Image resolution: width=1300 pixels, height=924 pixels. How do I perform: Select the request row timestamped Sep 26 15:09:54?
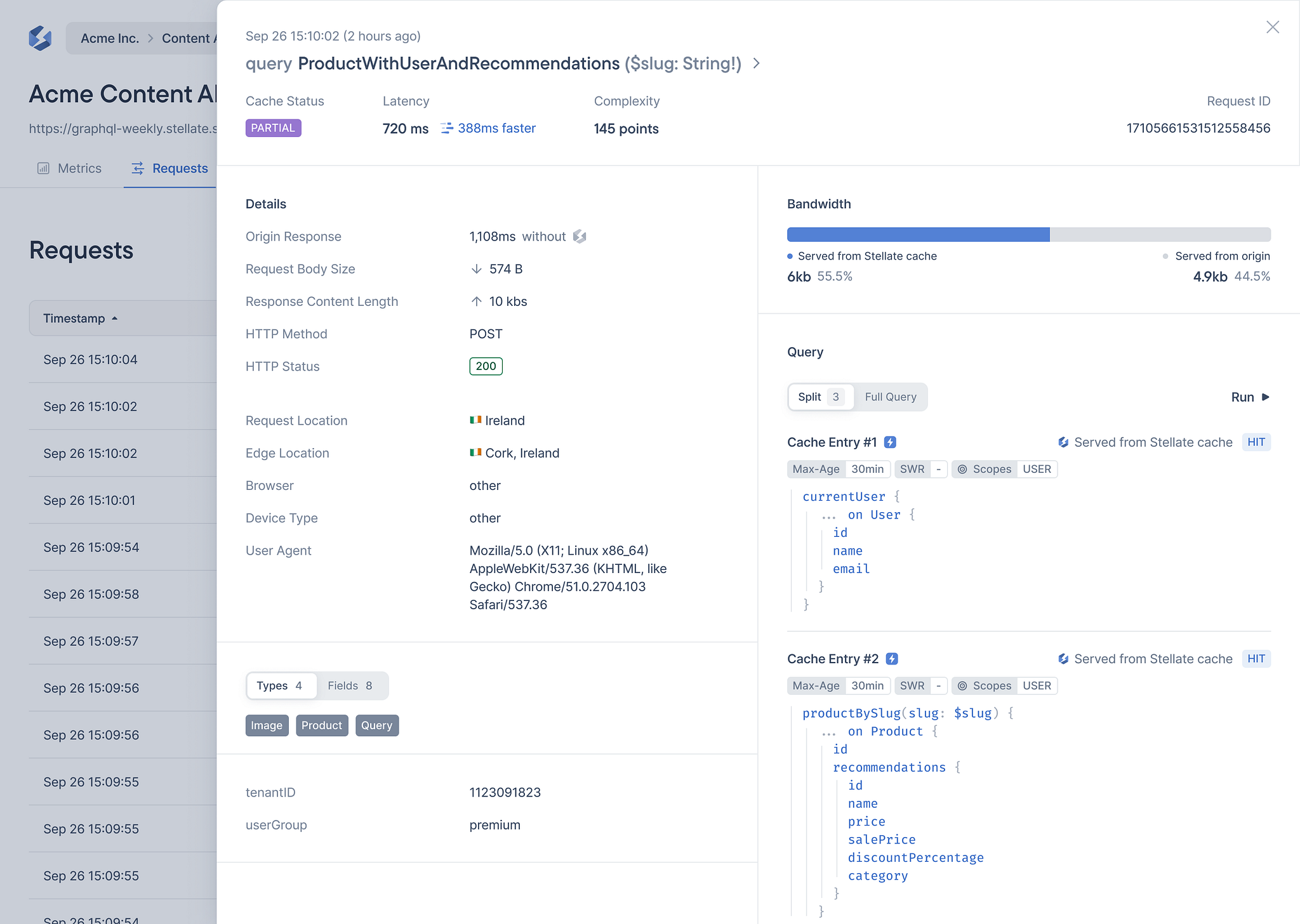[91, 547]
